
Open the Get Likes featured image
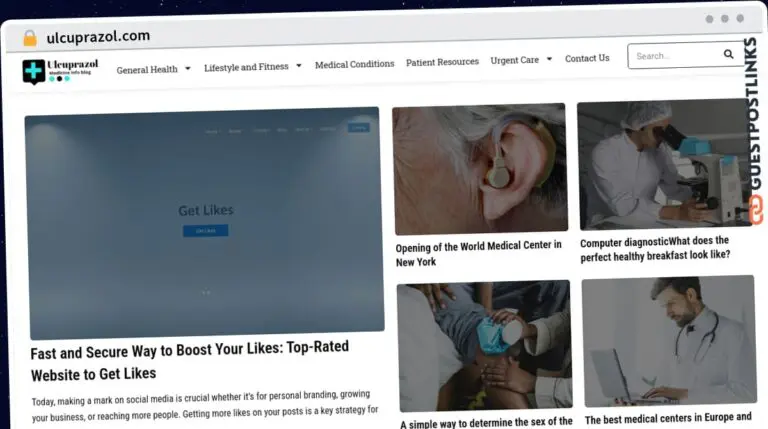click(204, 223)
